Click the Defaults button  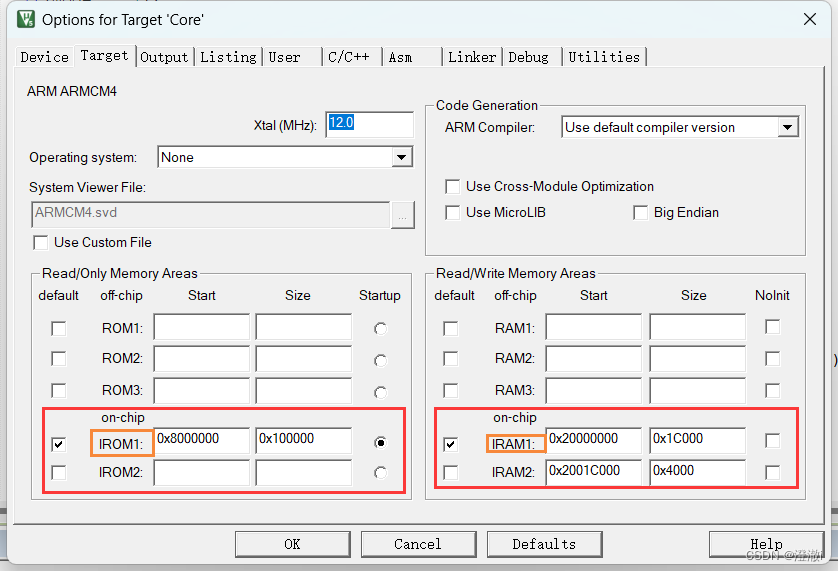tap(544, 544)
